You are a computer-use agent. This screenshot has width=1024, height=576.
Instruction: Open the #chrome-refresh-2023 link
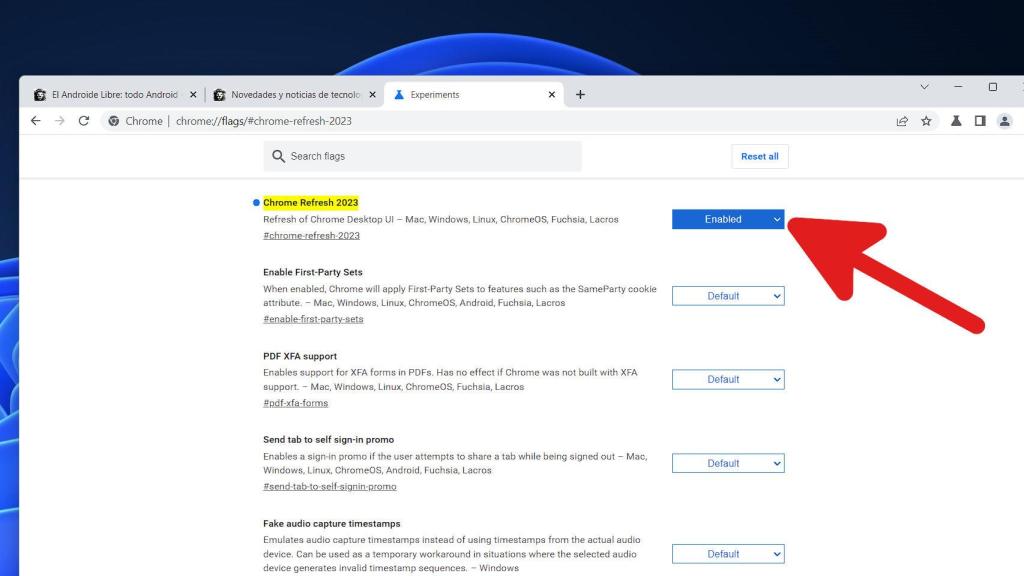pos(312,236)
